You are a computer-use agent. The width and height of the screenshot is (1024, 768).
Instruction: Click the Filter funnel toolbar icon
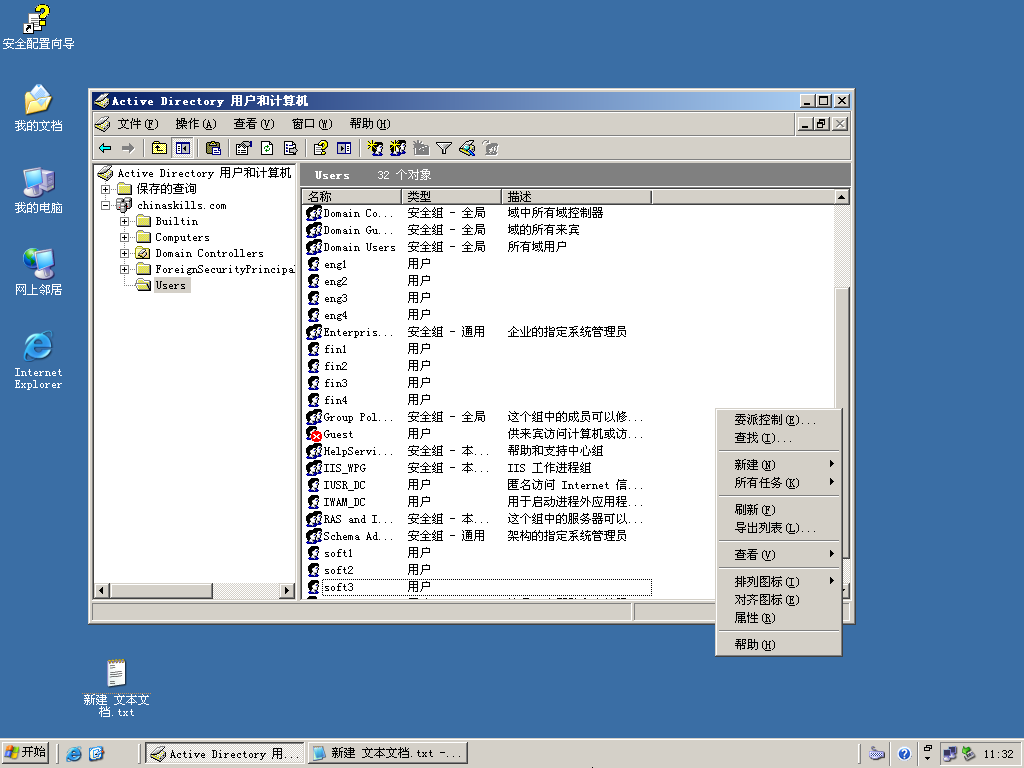444,148
